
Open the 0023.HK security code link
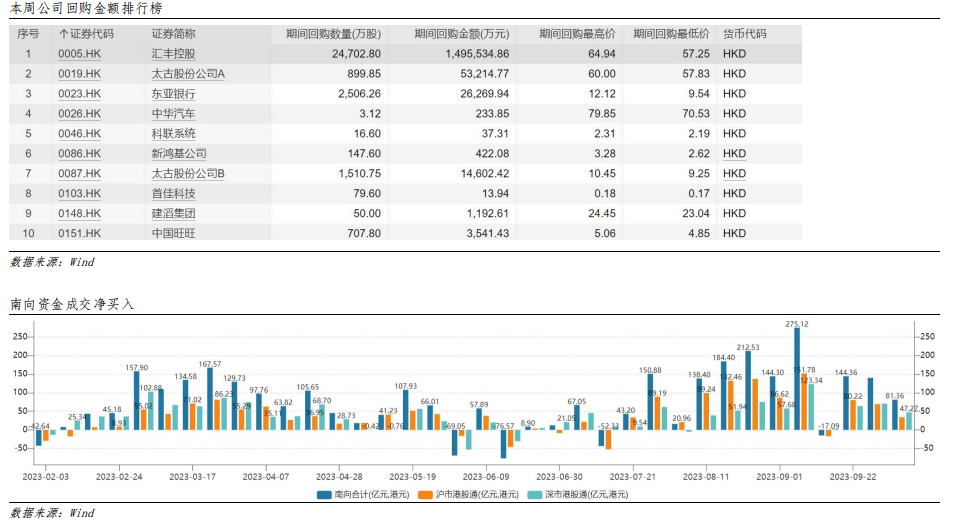[79, 94]
